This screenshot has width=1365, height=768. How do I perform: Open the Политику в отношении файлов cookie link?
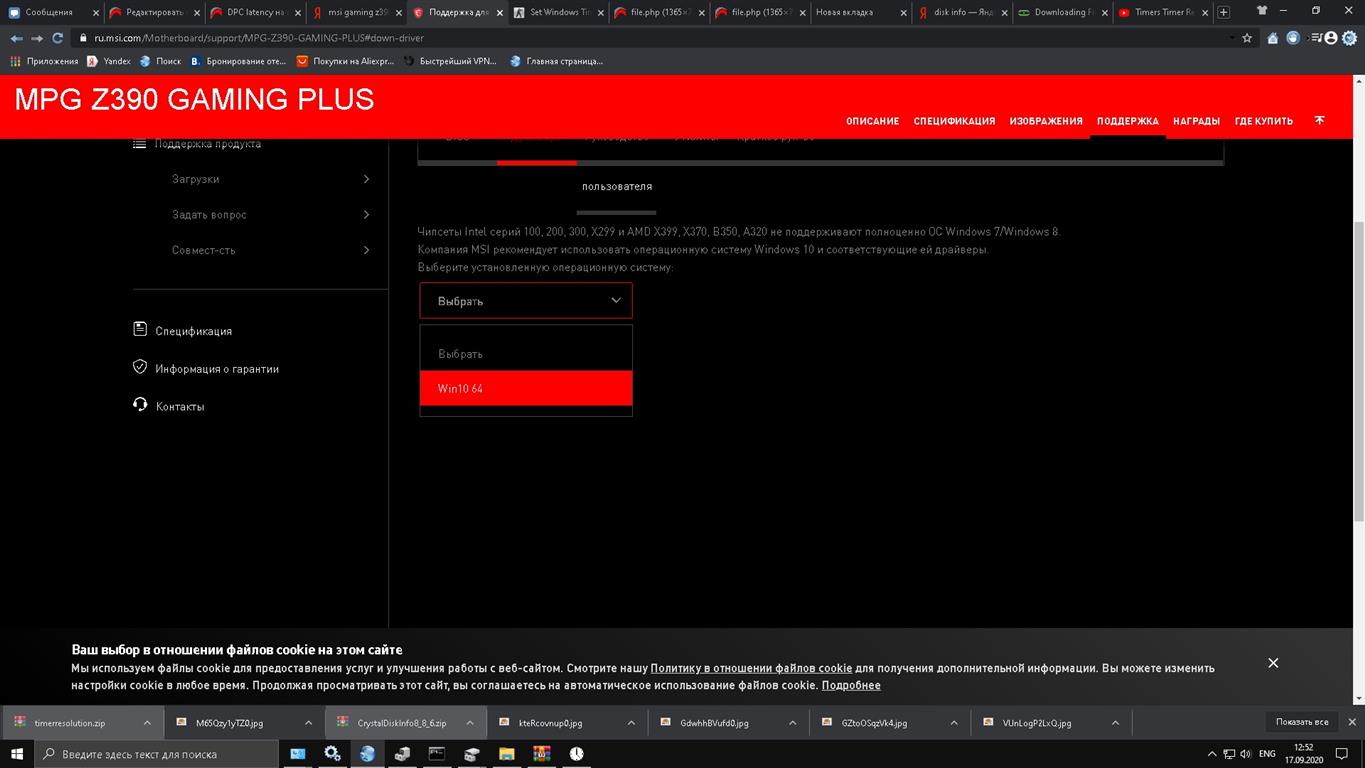(751, 668)
